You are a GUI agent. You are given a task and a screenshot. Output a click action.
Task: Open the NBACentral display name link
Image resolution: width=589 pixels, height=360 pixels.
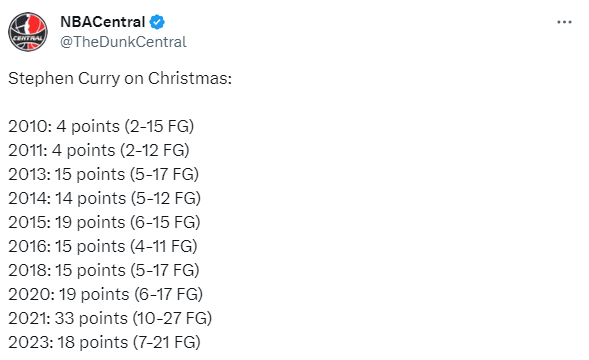coord(103,22)
